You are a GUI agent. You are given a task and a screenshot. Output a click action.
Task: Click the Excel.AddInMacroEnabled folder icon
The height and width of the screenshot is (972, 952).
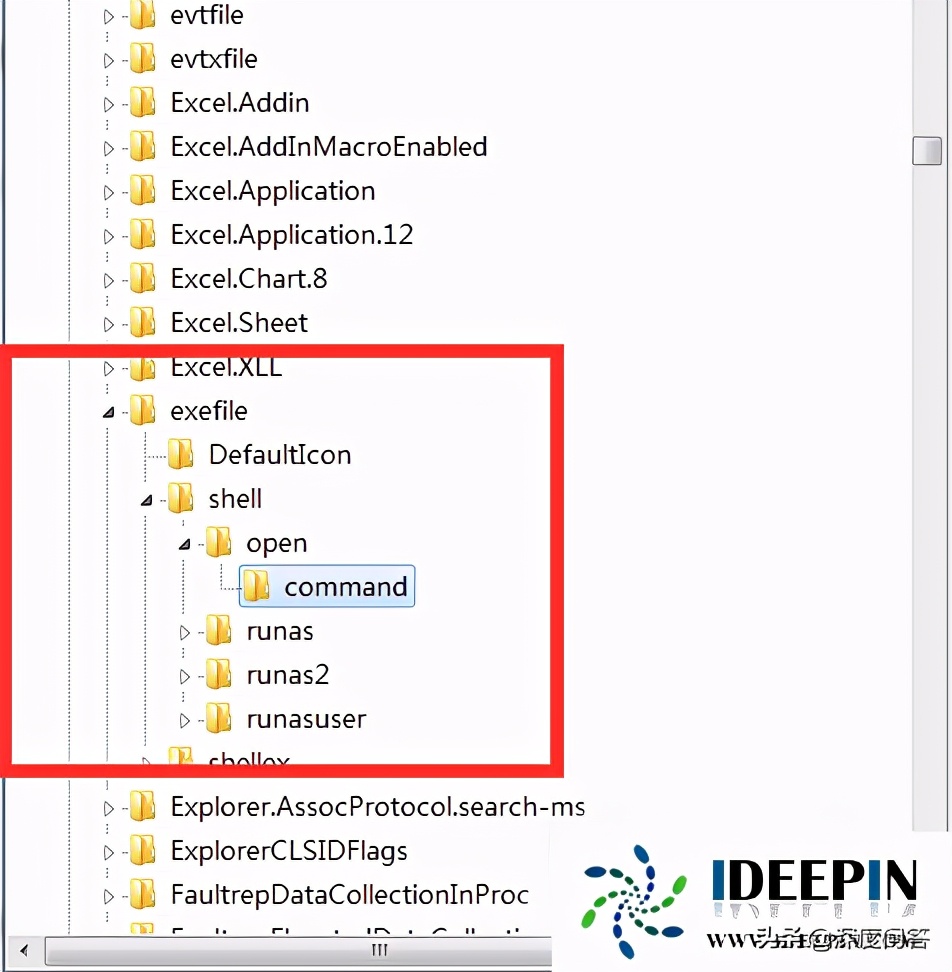tap(143, 147)
